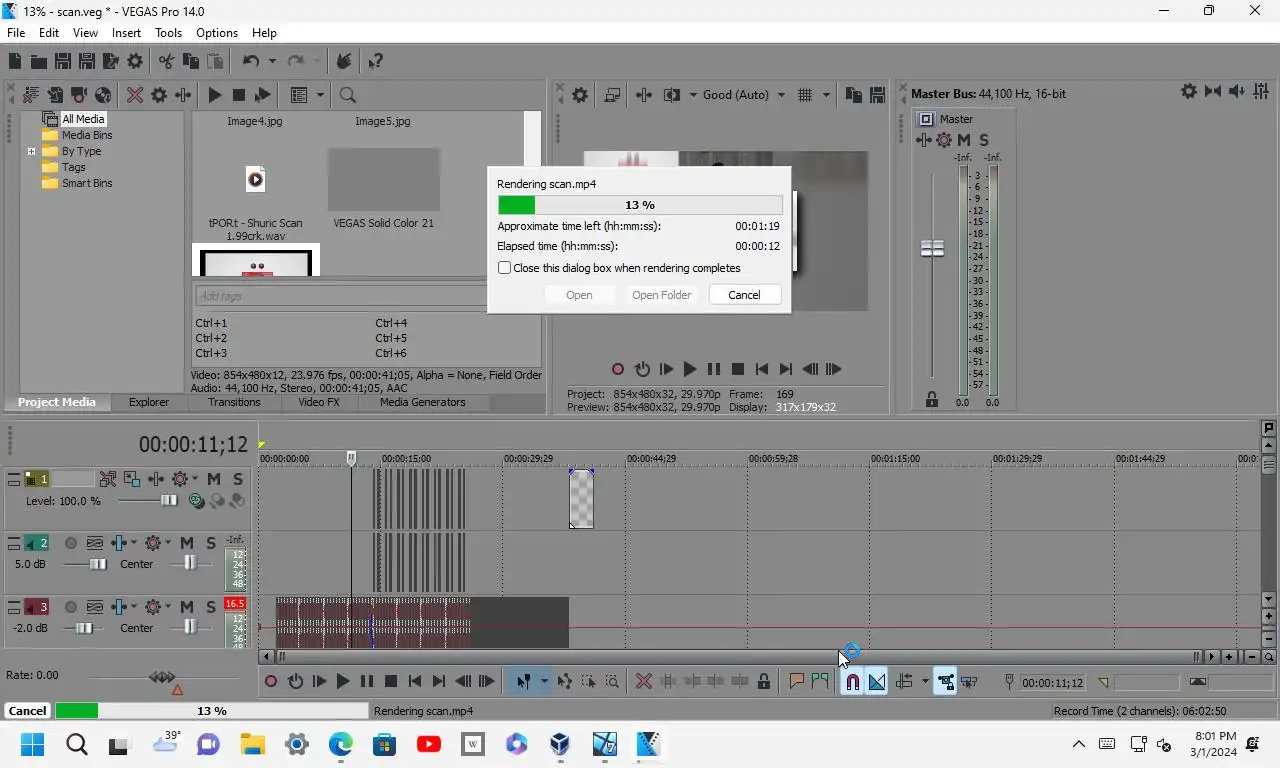The height and width of the screenshot is (768, 1280).
Task: Click Delete red X in timeline toolbar
Action: pos(644,681)
